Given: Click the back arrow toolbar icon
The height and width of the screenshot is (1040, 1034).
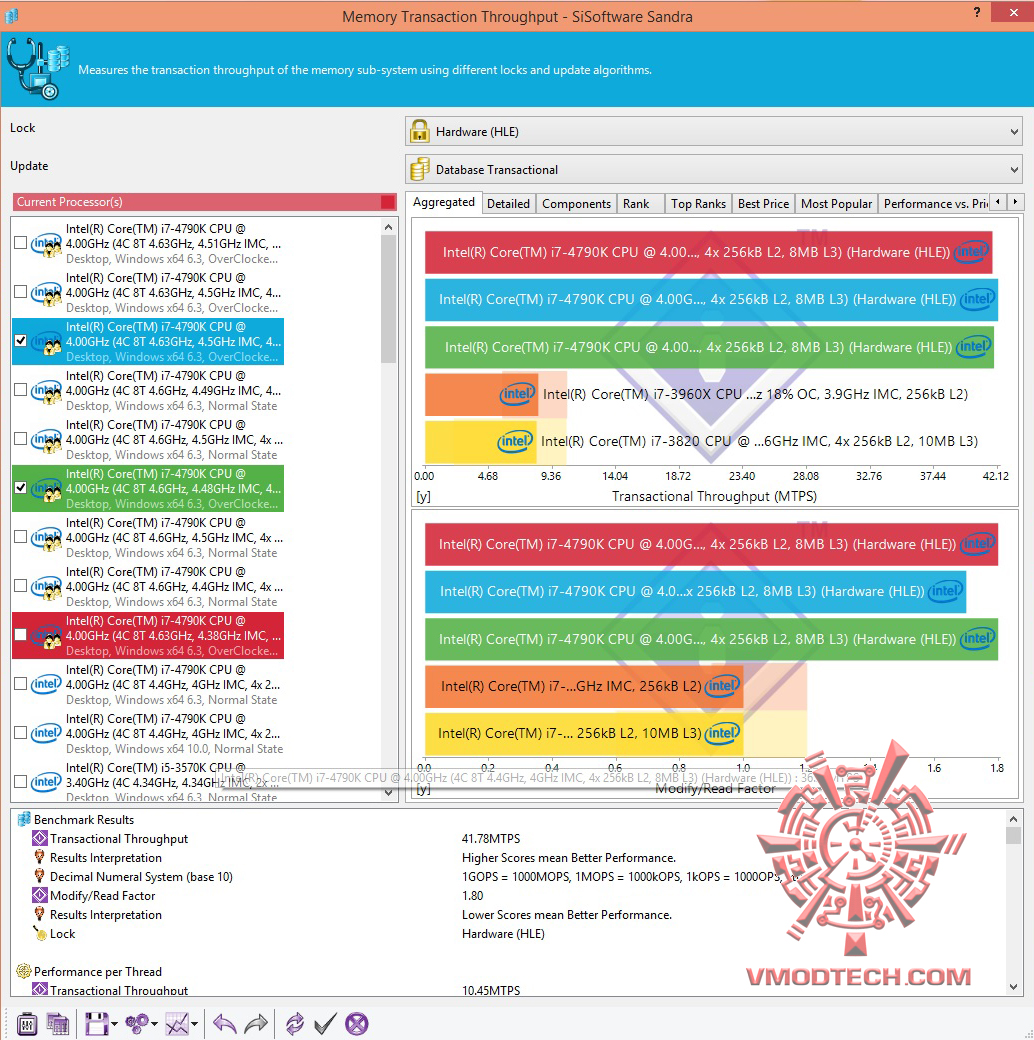Looking at the screenshot, I should 225,1024.
